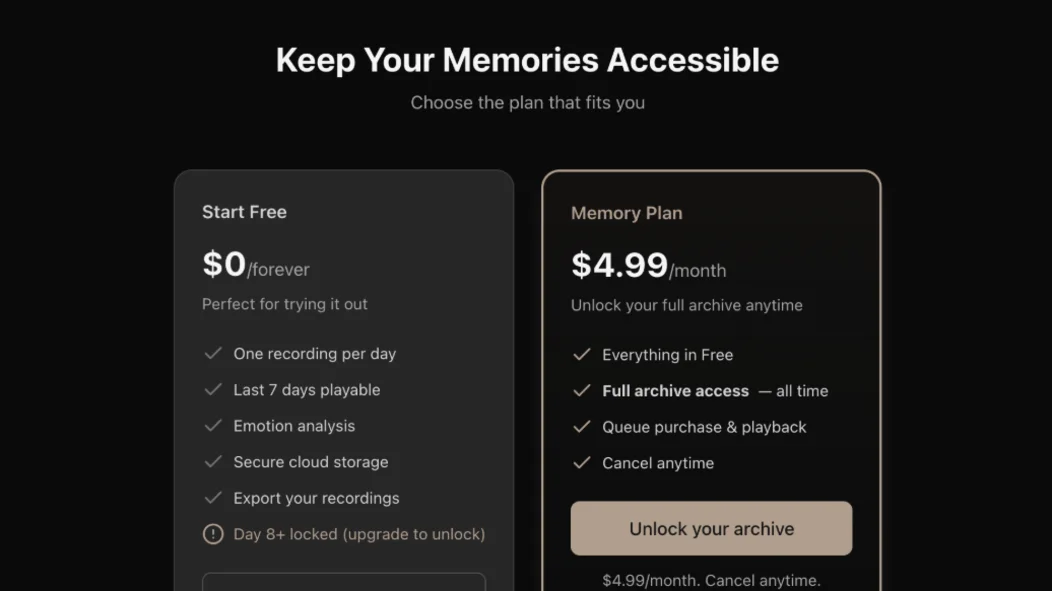Click the Emotion analysis checkmark icon
This screenshot has height=591, width=1052.
coord(213,426)
